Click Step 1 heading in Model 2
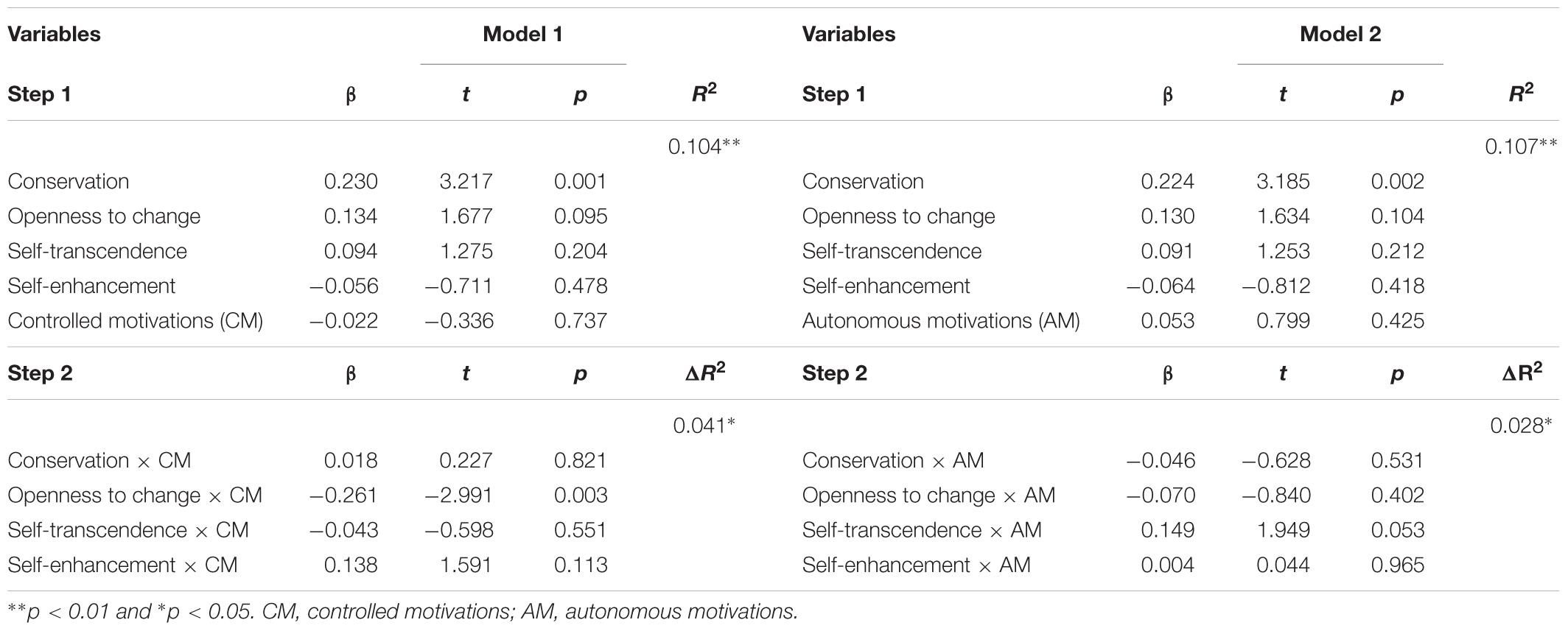The width and height of the screenshot is (1568, 631). (x=833, y=94)
